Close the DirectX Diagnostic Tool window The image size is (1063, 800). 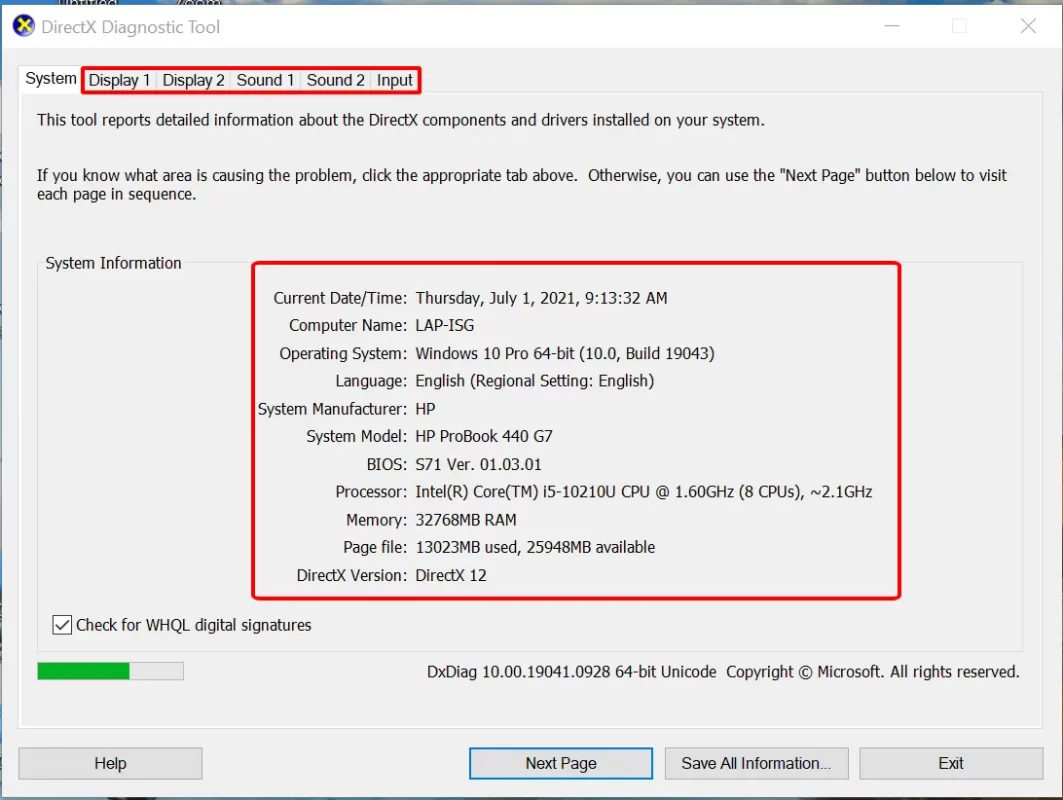point(1028,27)
